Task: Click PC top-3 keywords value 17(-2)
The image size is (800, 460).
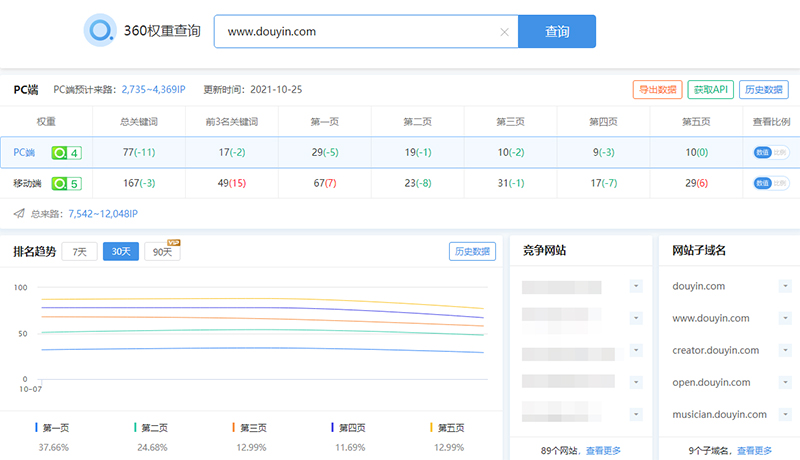Action: coord(232,152)
